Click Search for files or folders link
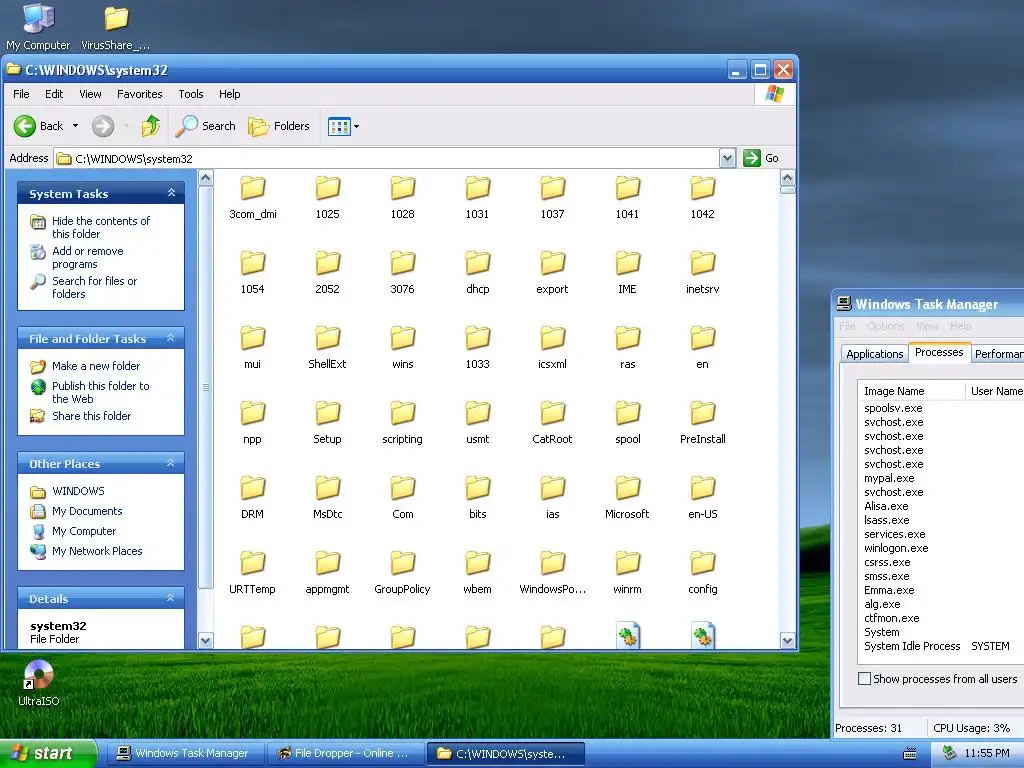The height and width of the screenshot is (768, 1024). pyautogui.click(x=94, y=287)
